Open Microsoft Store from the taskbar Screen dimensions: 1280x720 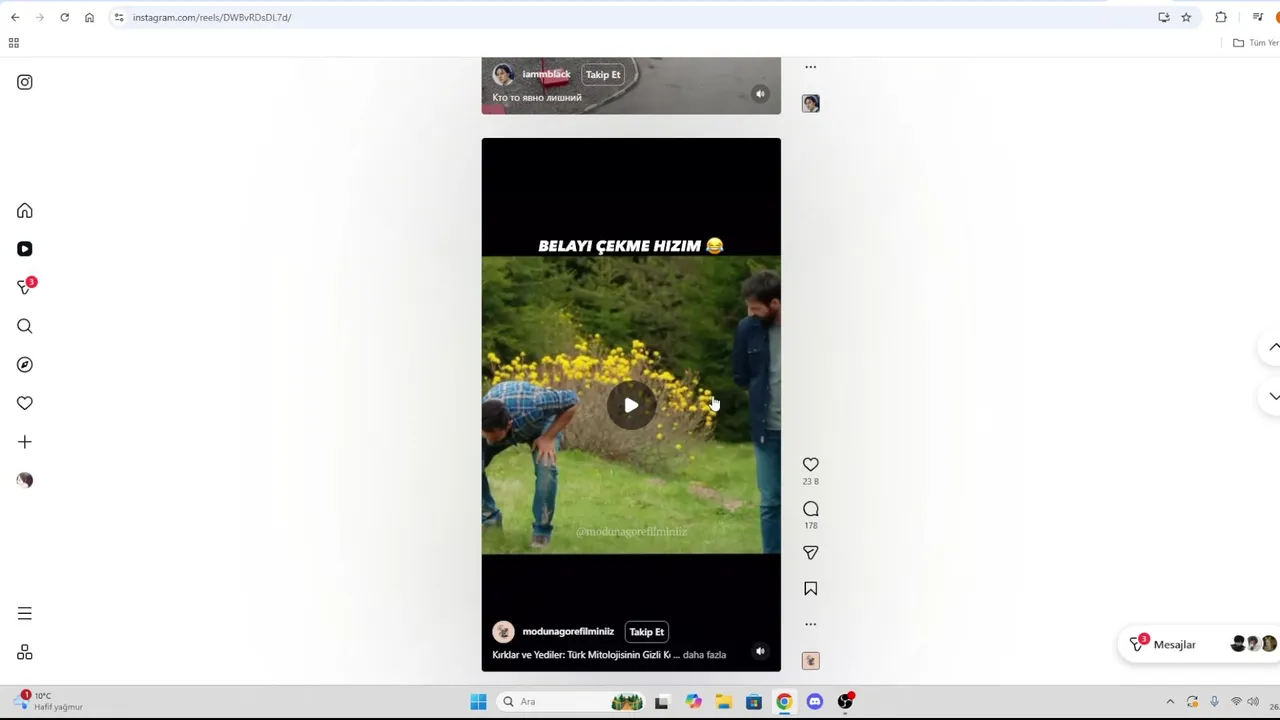[754, 702]
